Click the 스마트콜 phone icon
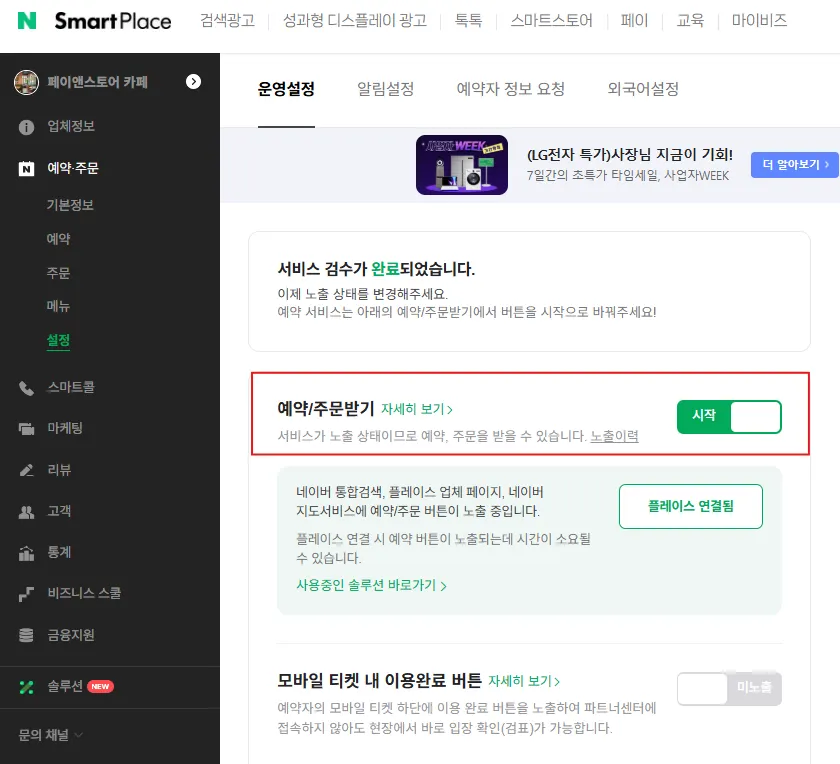 click(26, 388)
